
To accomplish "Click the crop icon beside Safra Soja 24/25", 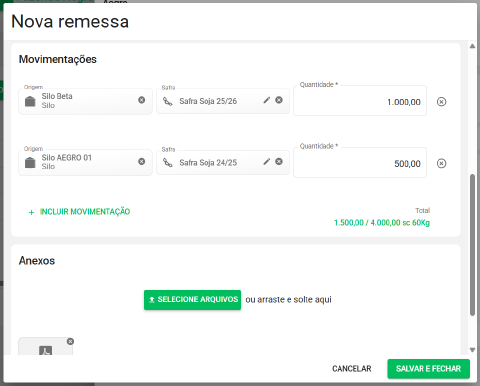I will pos(168,163).
